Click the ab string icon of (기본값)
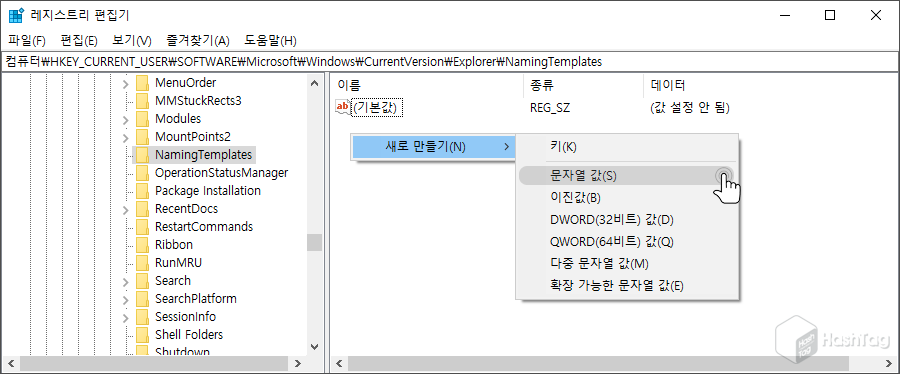Viewport: 900px width, 374px height. pos(343,107)
